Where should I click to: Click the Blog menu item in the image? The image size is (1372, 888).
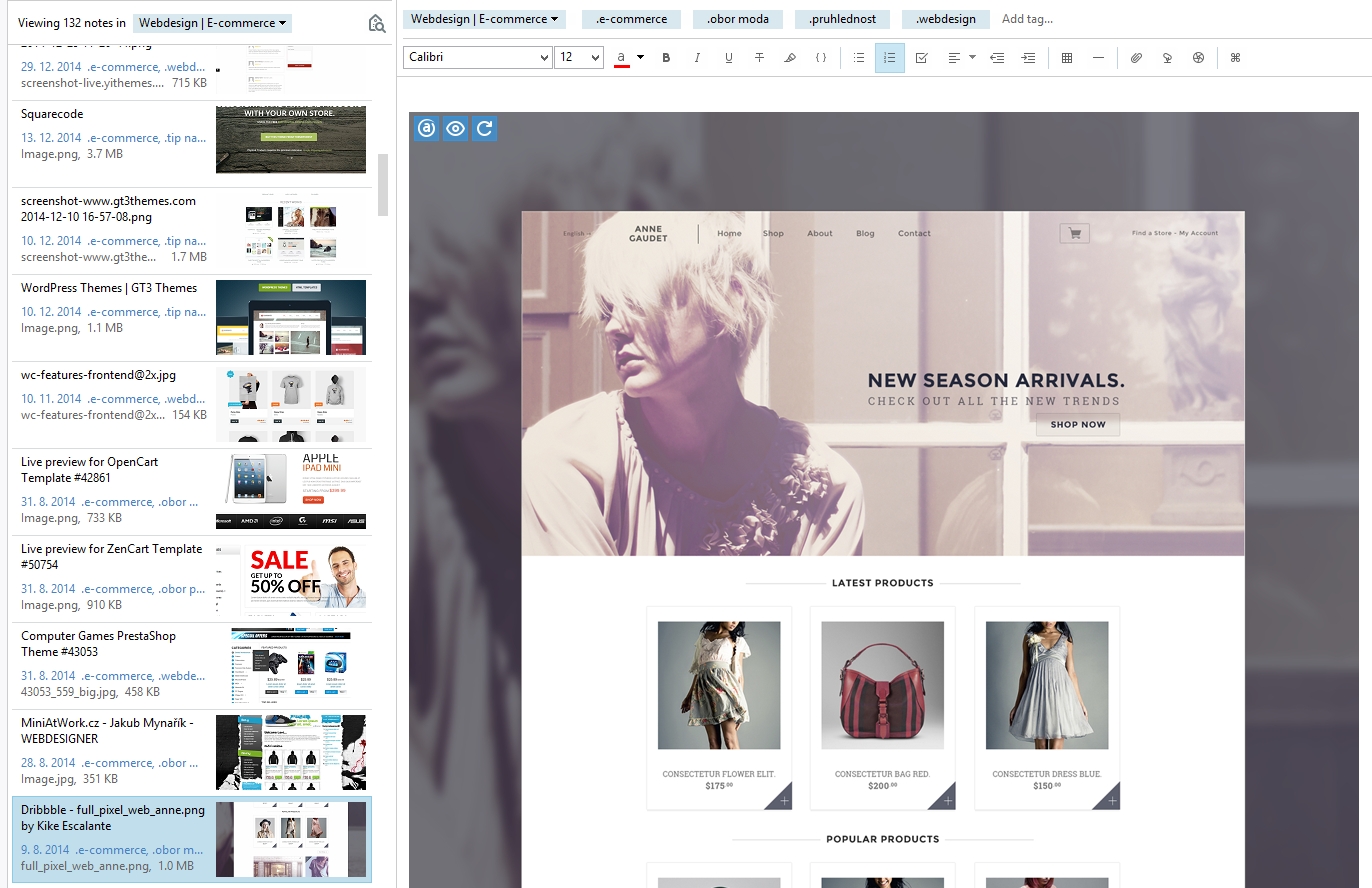coord(865,233)
